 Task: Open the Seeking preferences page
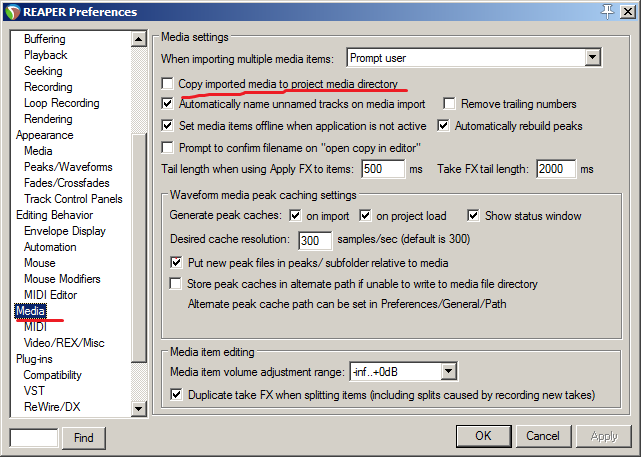43,71
